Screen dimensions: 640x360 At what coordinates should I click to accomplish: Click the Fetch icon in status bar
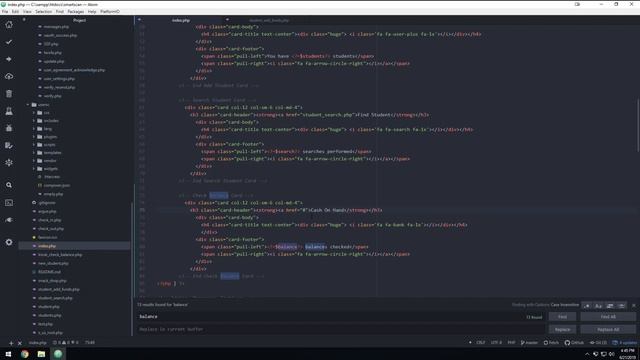[551, 342]
